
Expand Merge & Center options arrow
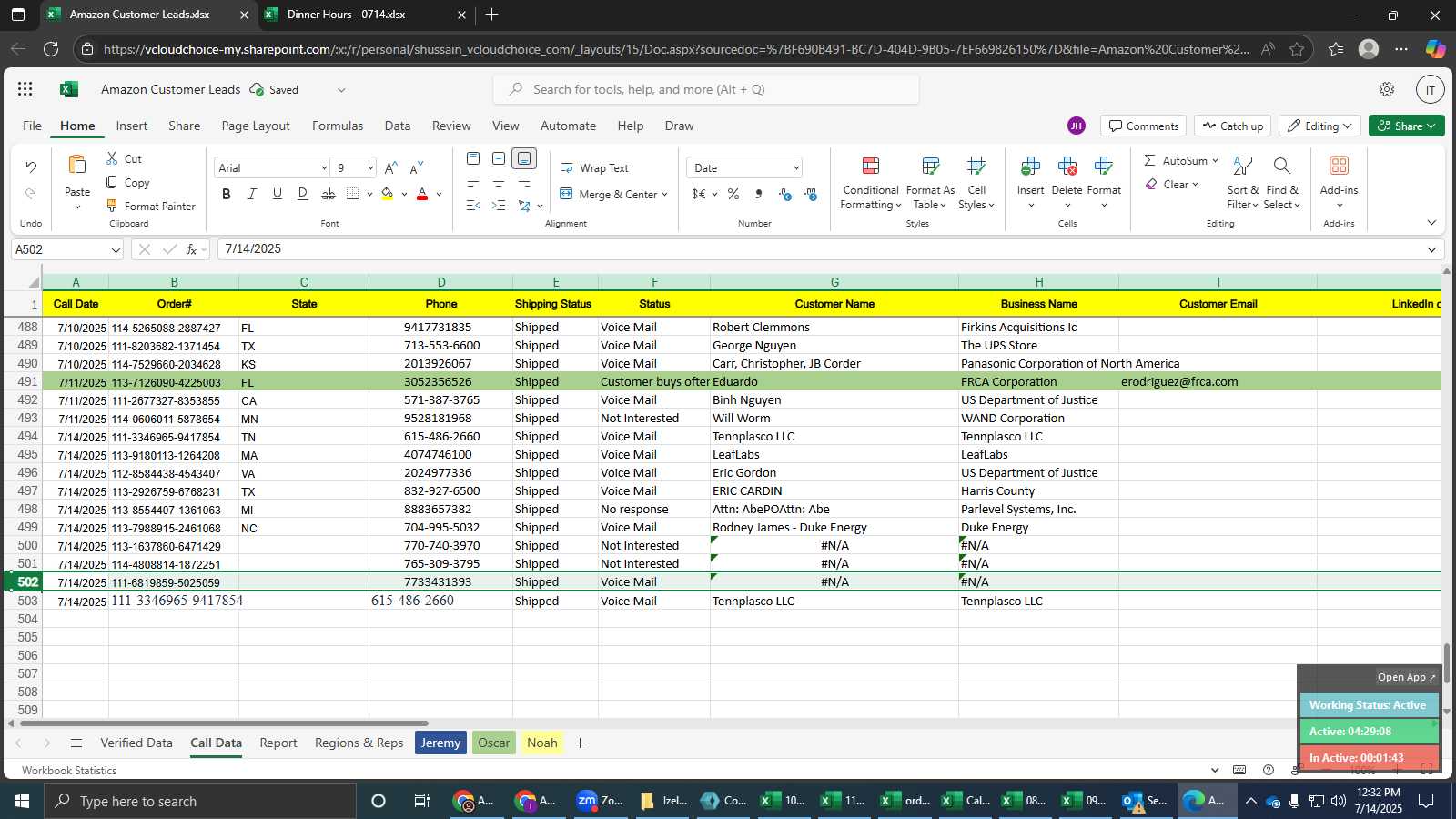(x=665, y=194)
